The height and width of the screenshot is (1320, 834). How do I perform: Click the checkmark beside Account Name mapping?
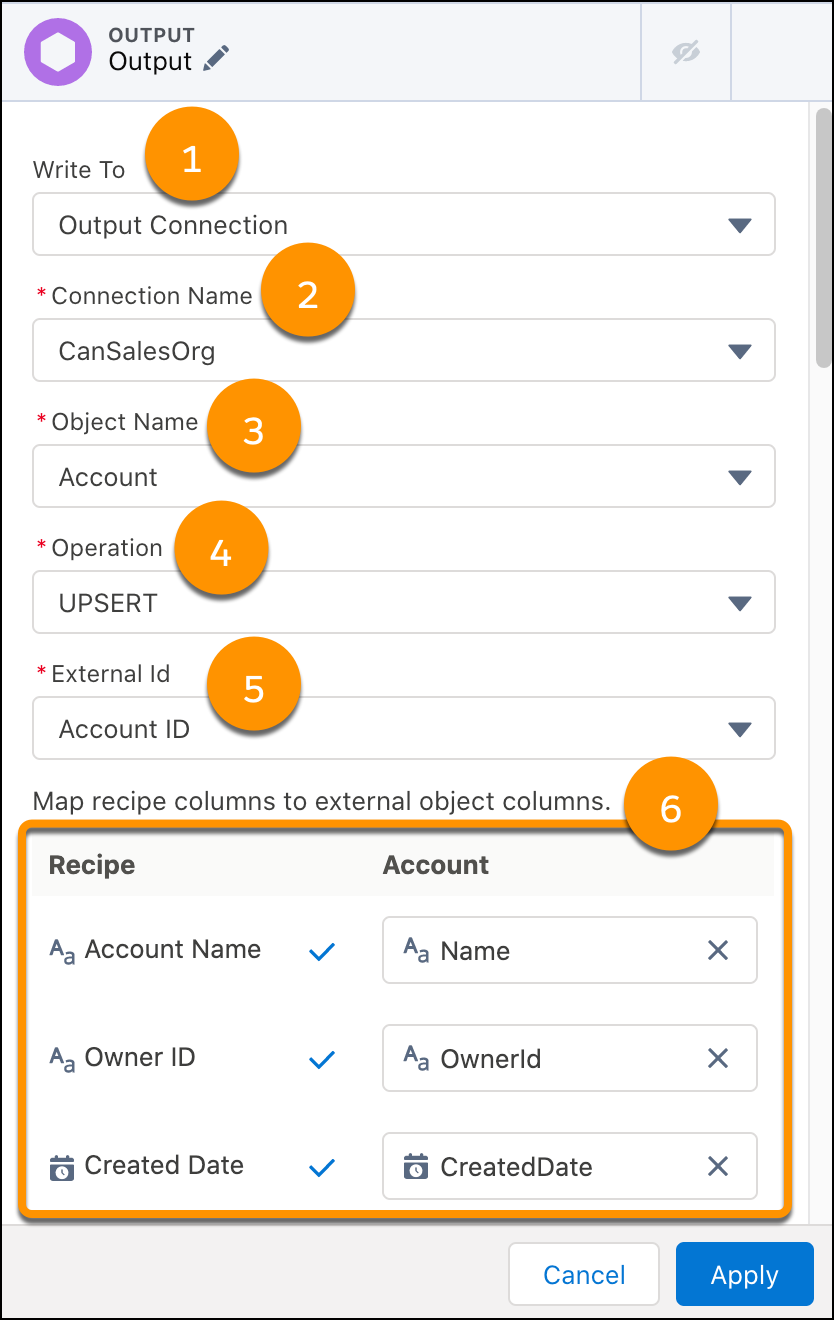click(322, 950)
